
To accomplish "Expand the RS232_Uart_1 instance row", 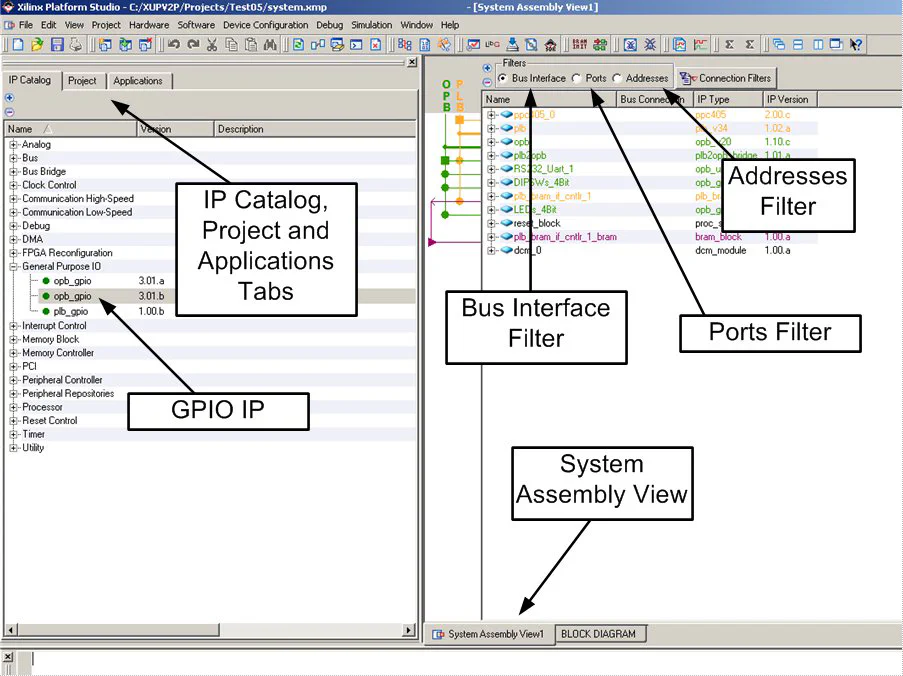I will pos(492,169).
